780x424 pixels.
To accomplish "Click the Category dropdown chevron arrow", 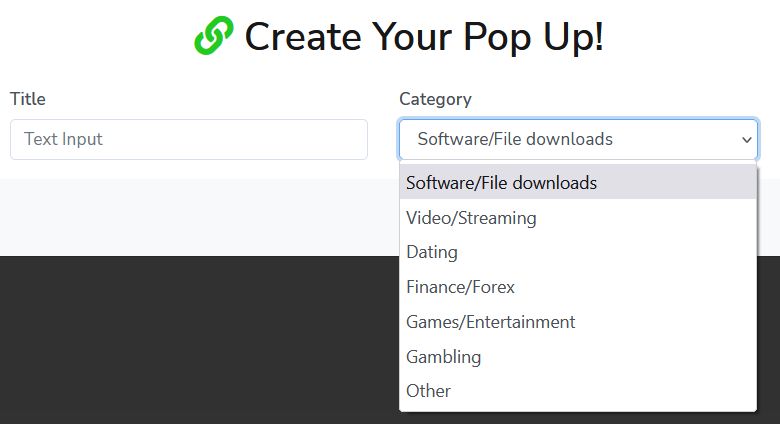I will click(746, 140).
